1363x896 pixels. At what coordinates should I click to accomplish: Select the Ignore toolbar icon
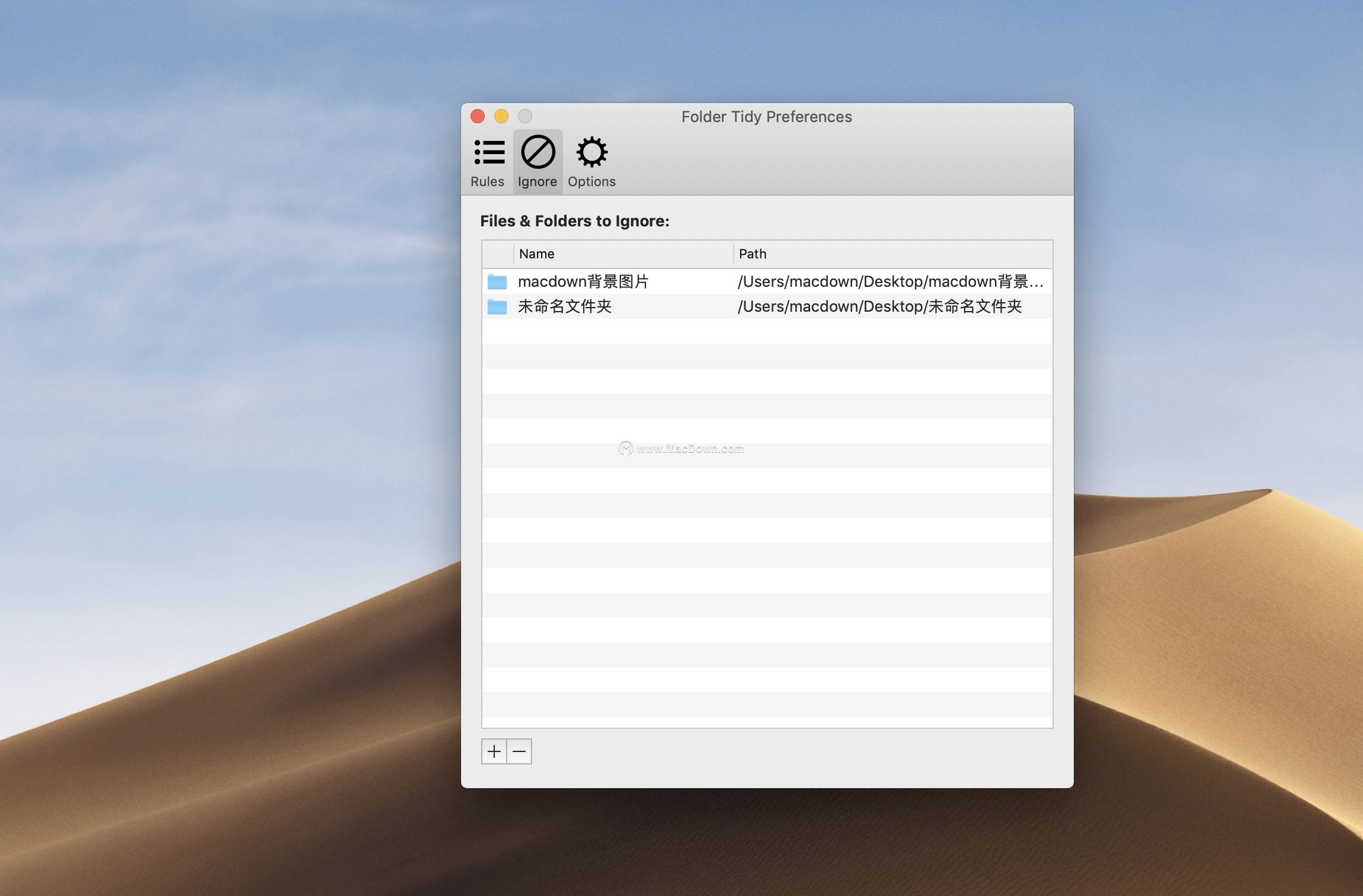(537, 153)
